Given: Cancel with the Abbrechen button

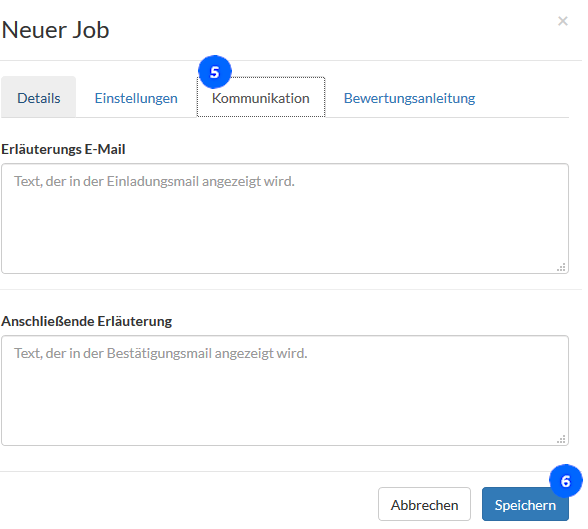Looking at the screenshot, I should tap(424, 504).
